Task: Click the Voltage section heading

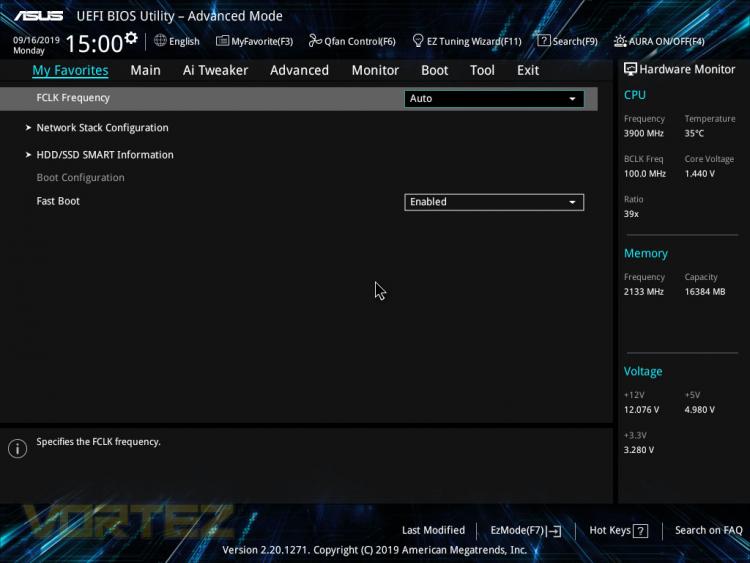Action: coord(643,372)
